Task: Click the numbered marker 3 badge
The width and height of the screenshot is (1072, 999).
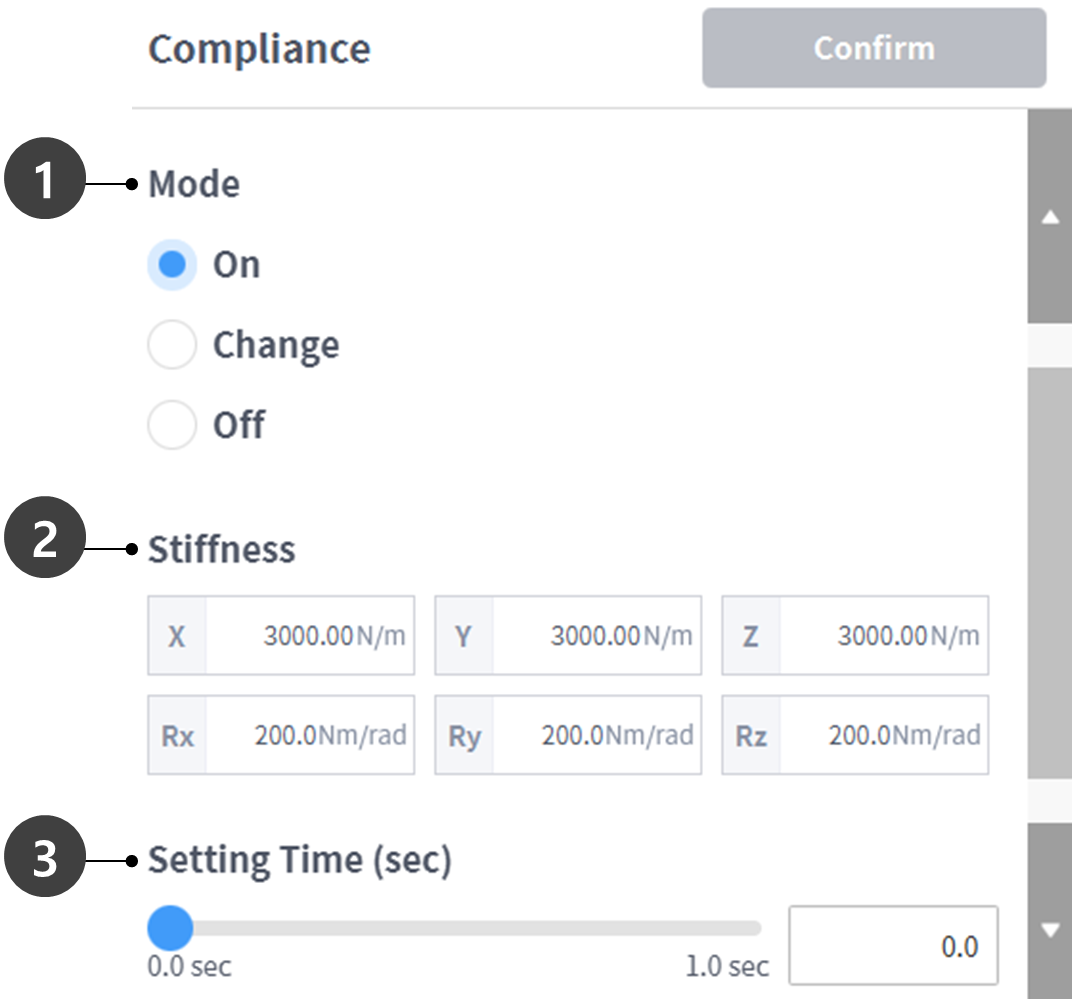Action: (44, 859)
